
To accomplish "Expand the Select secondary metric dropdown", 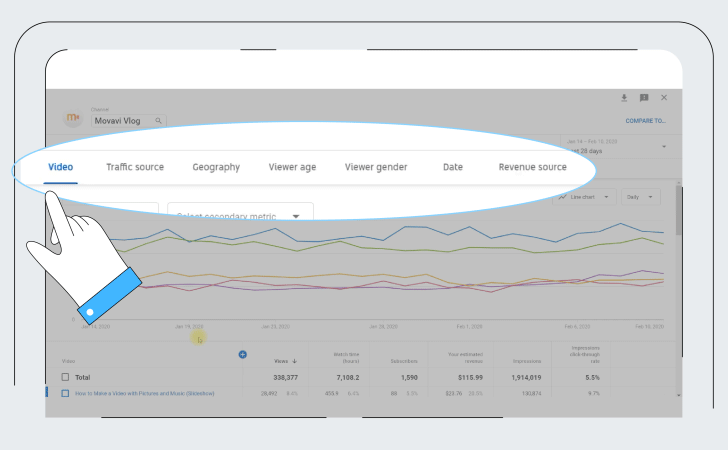I will [240, 213].
